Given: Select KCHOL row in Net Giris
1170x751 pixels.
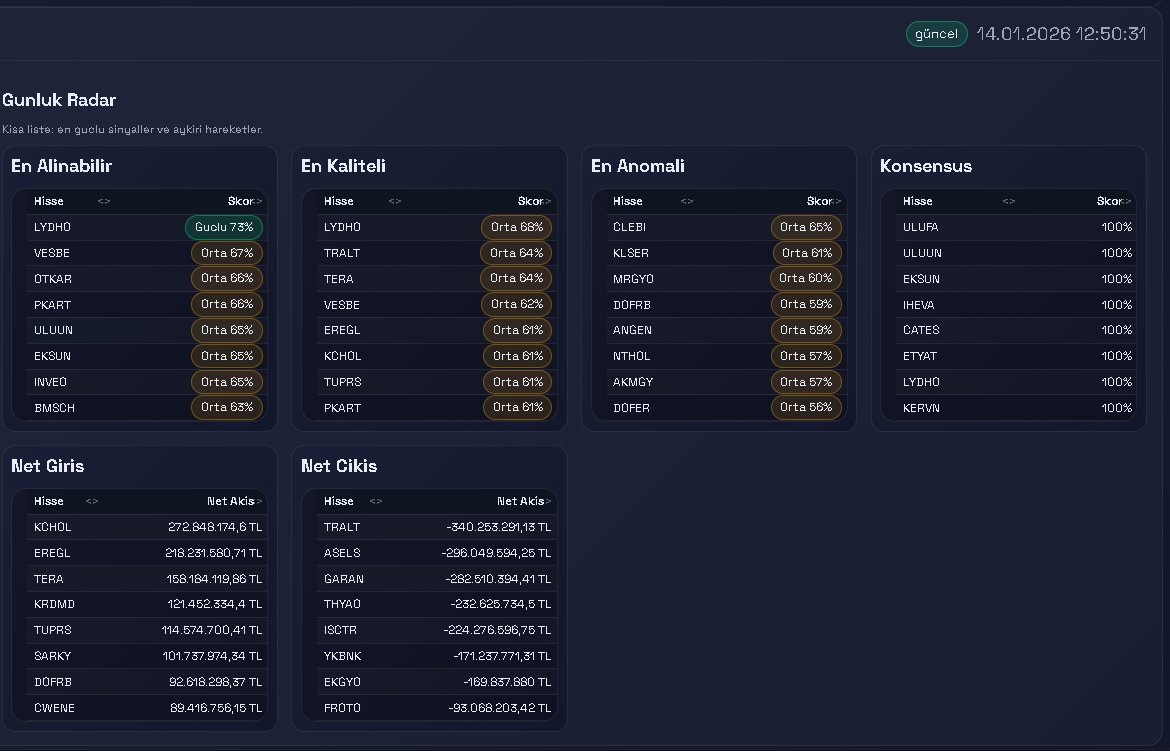Looking at the screenshot, I should click(147, 527).
